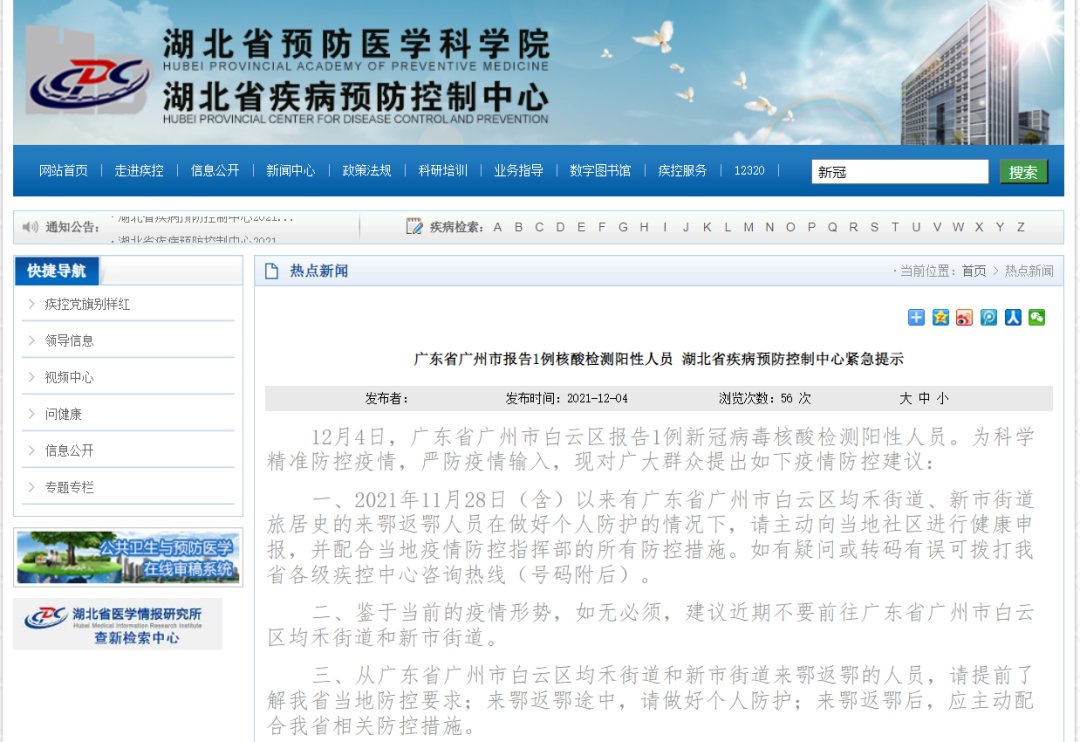Expand arrow beside 信息公开 in sidebar
Screen dimensions: 1080x742
tap(31, 450)
